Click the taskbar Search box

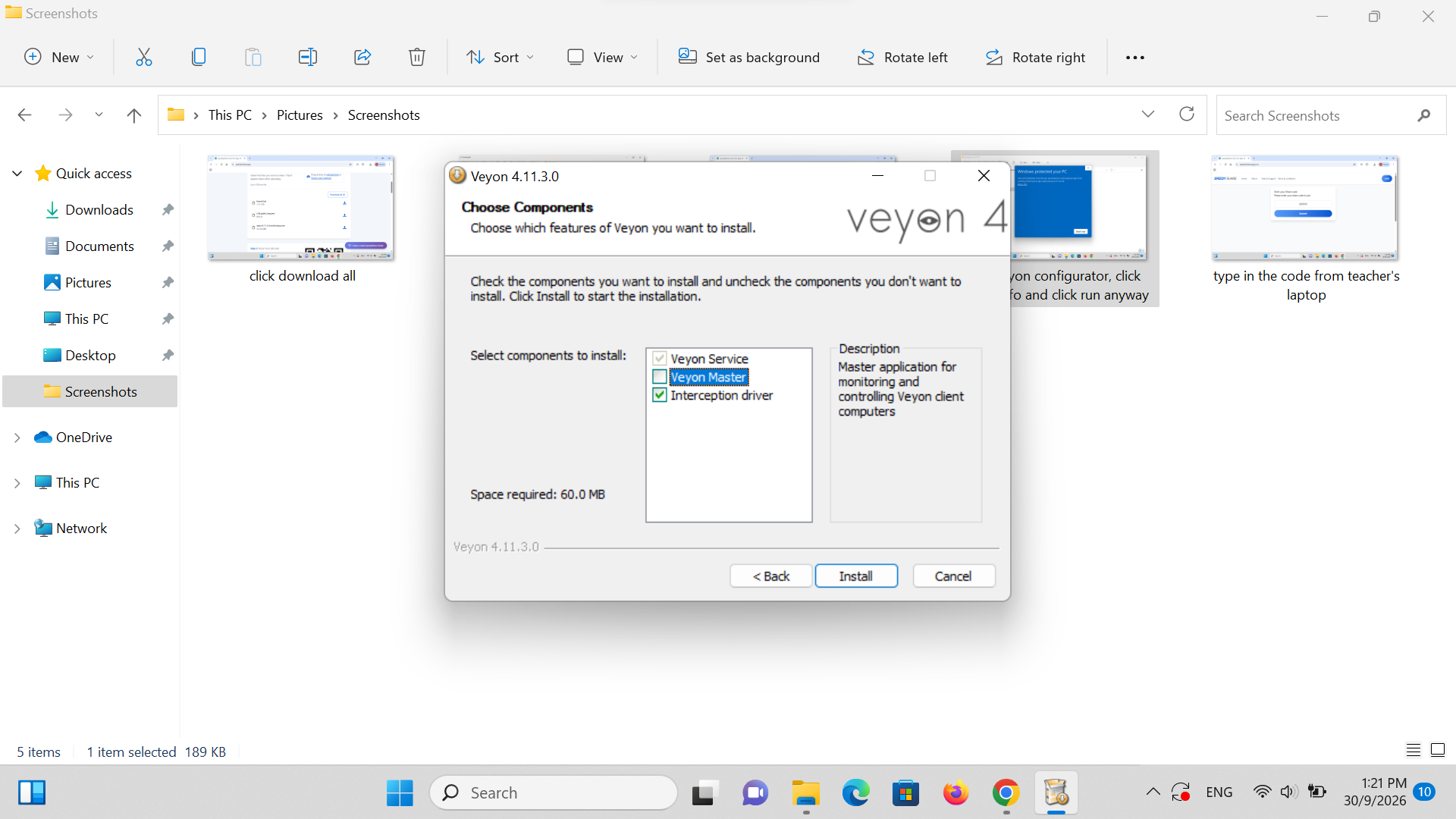554,793
